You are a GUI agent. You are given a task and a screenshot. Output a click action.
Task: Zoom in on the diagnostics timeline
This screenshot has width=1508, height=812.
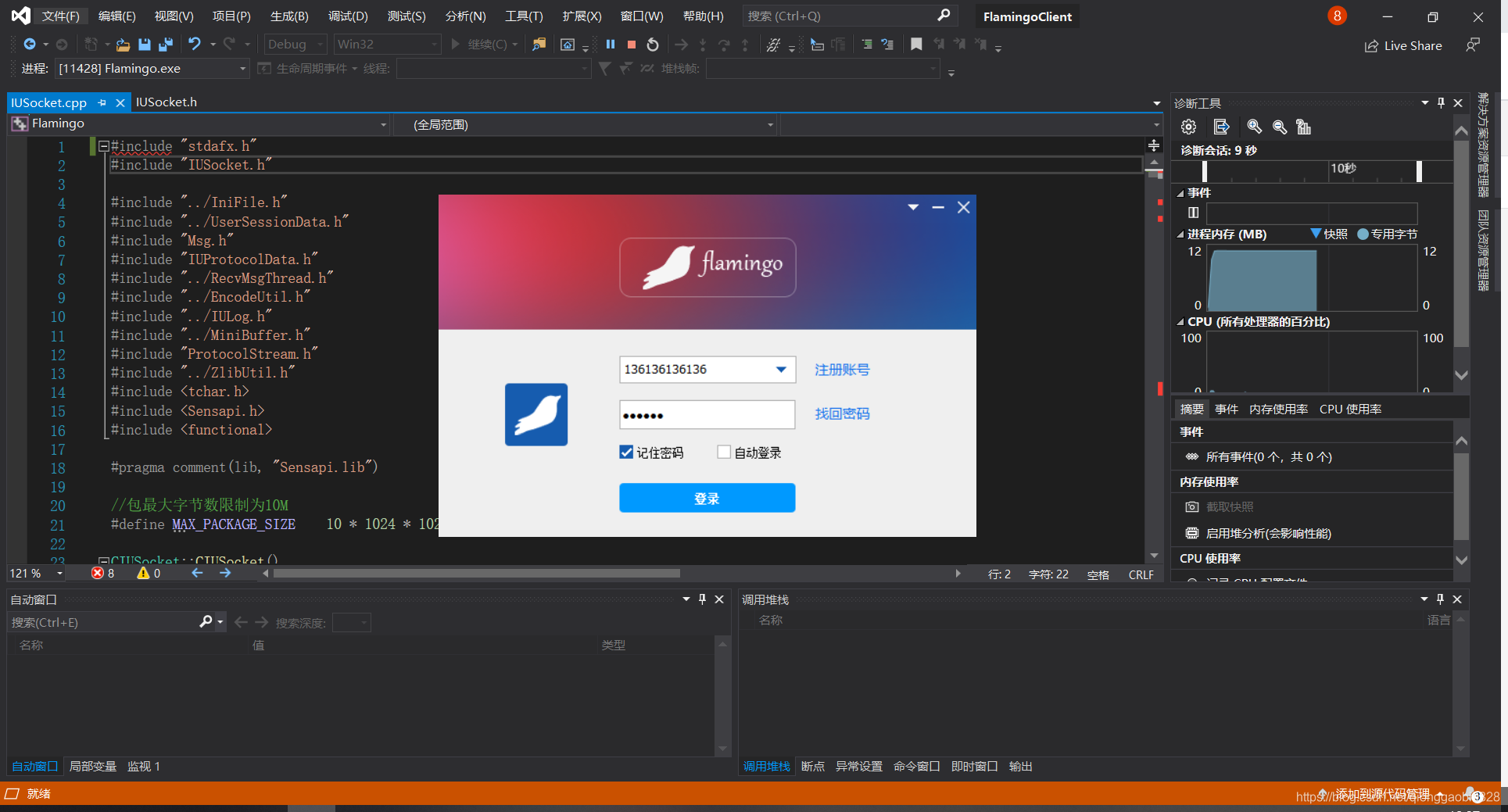point(1255,127)
